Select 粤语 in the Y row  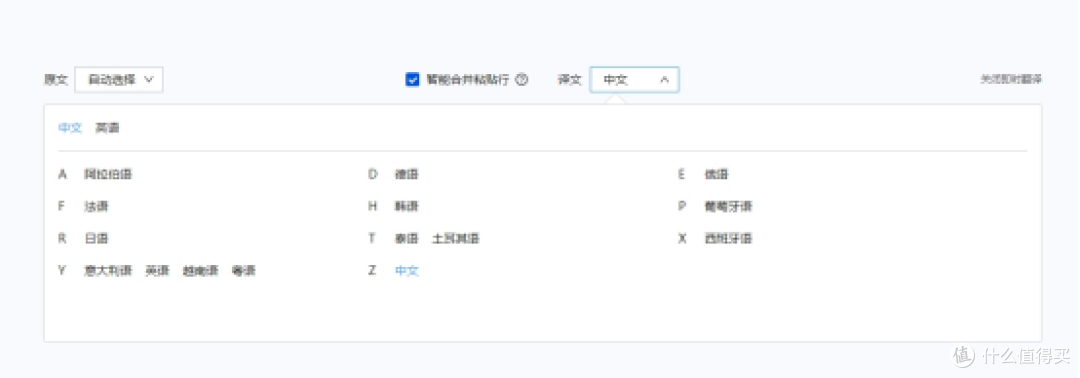click(x=244, y=271)
